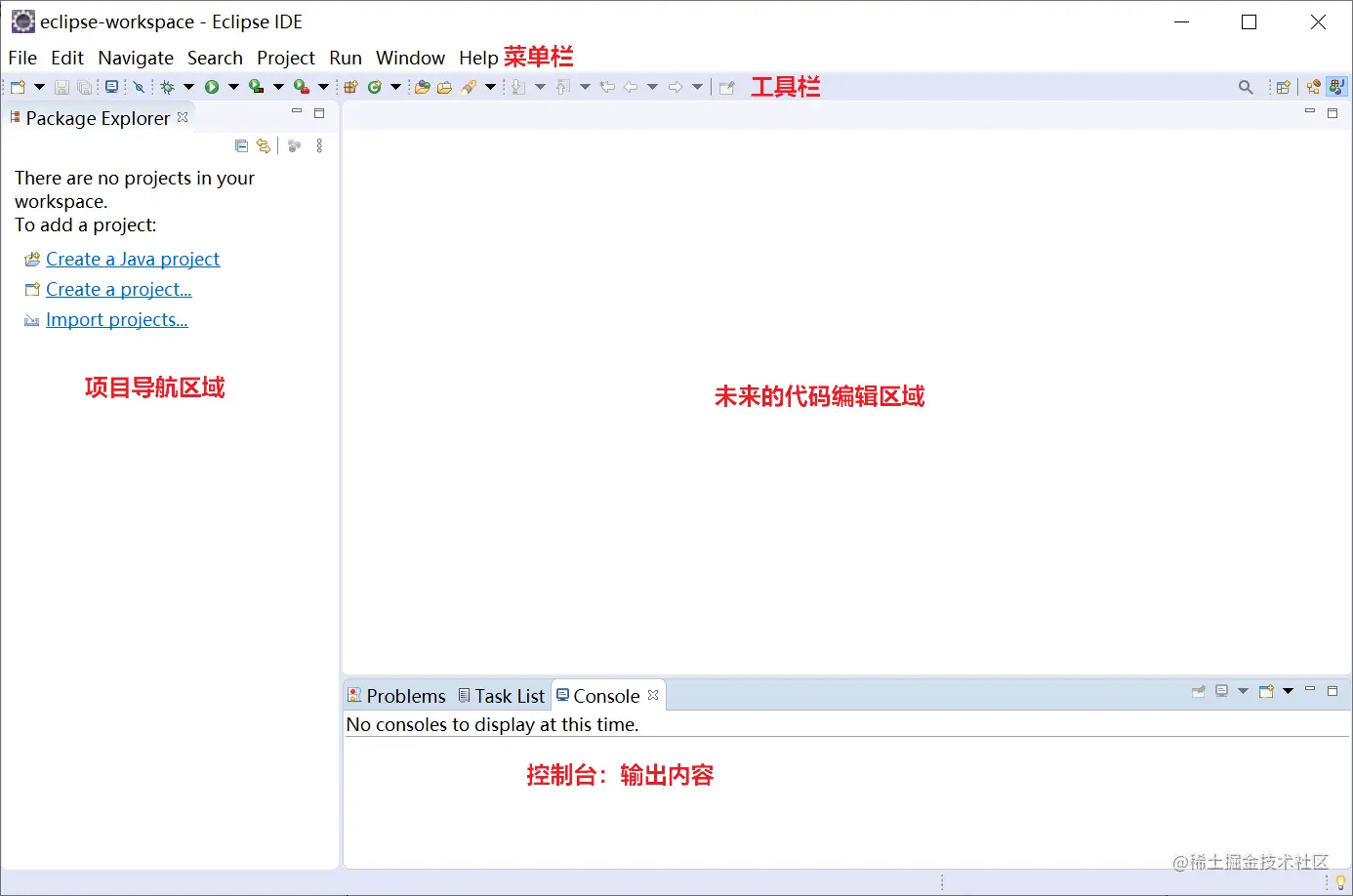Close the Console view
1353x896 pixels.
point(653,695)
